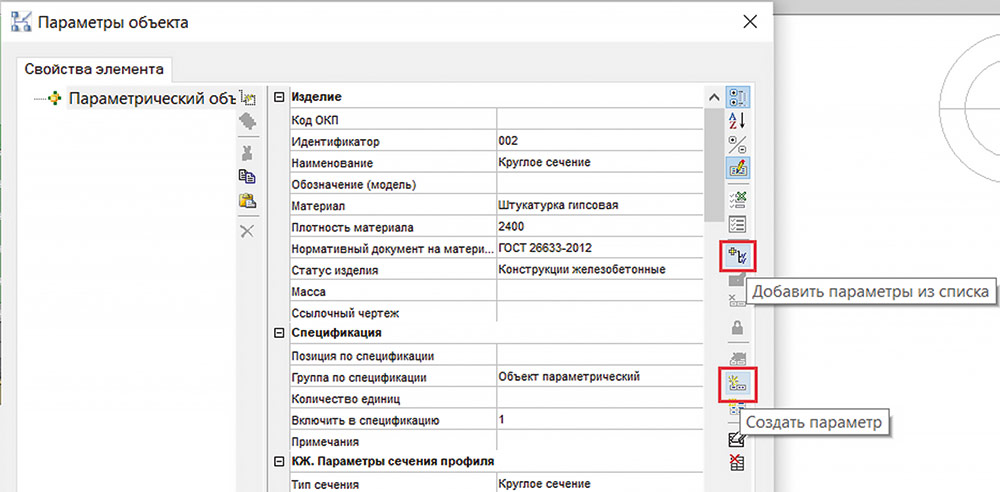The width and height of the screenshot is (1000, 492).
Task: Click the copy icon in left toolbar
Action: point(247,177)
